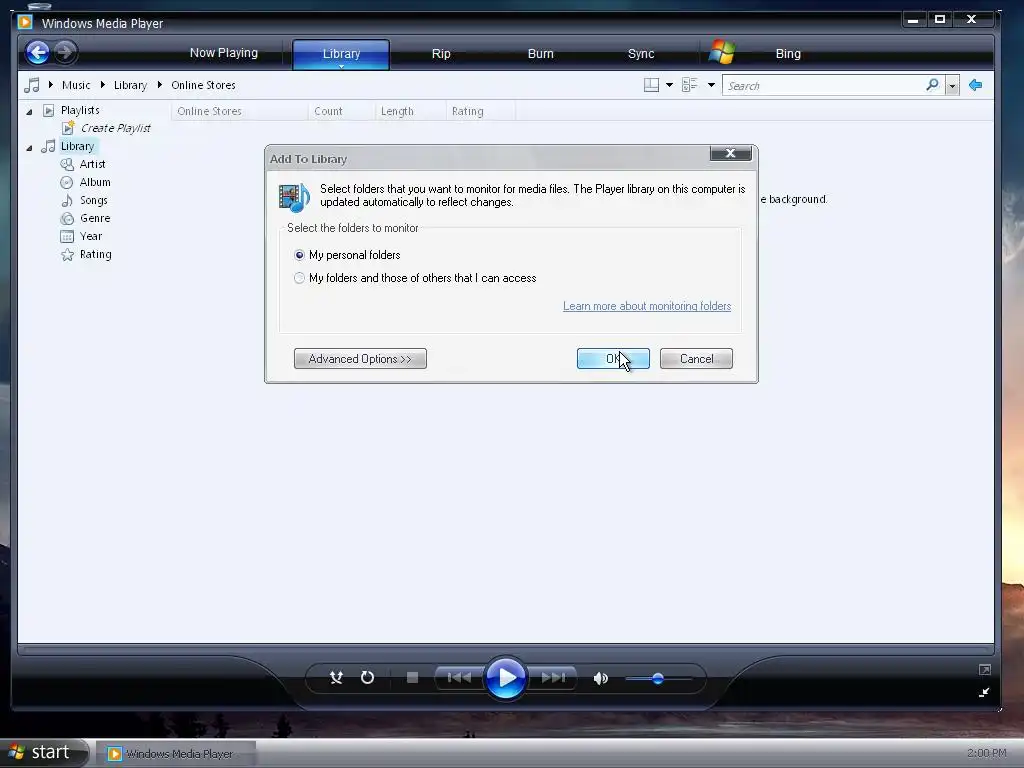Image resolution: width=1024 pixels, height=768 pixels.
Task: Adjust the volume slider
Action: click(x=658, y=679)
